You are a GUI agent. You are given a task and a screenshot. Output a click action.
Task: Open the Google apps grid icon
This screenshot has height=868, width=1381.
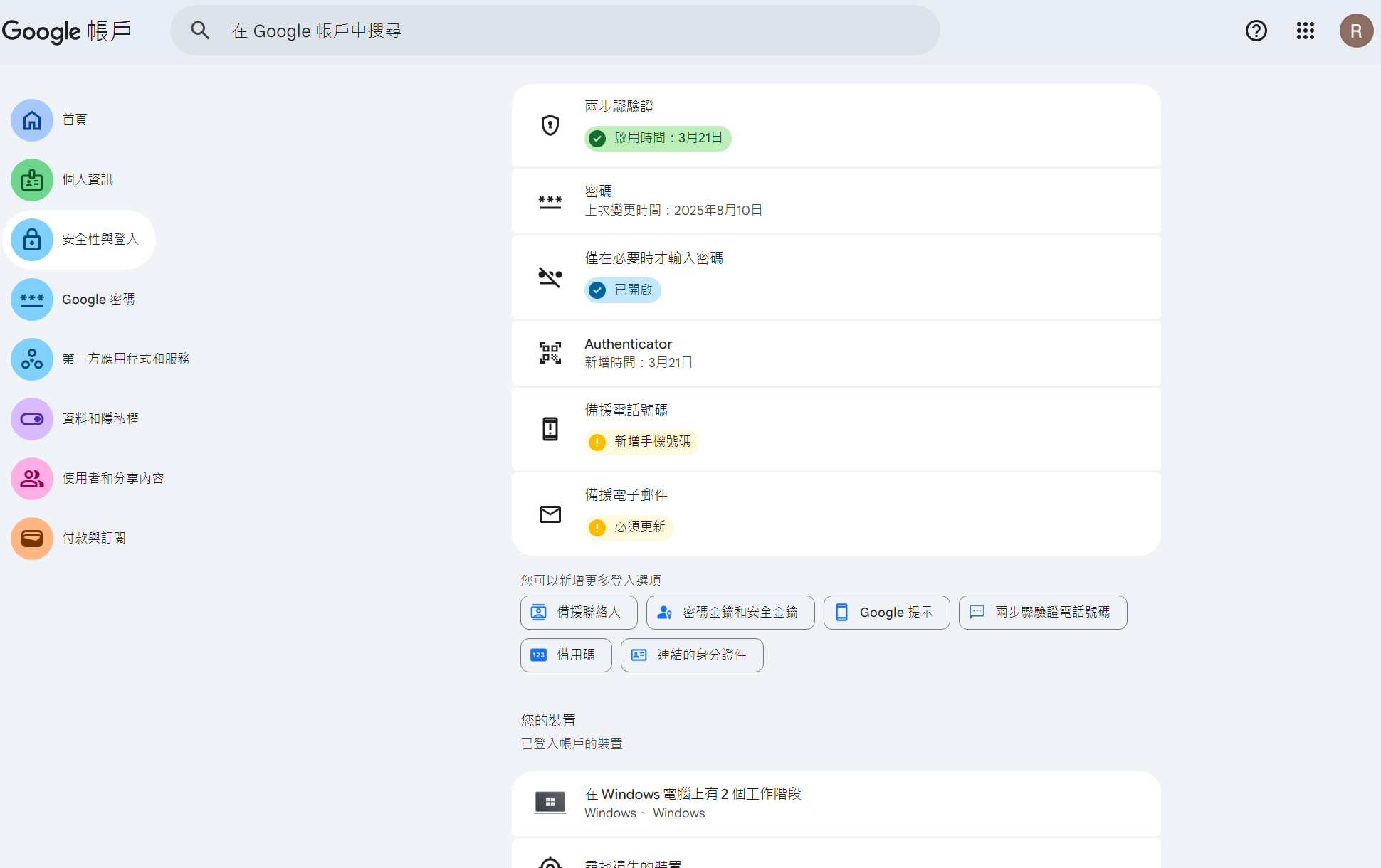pos(1305,31)
